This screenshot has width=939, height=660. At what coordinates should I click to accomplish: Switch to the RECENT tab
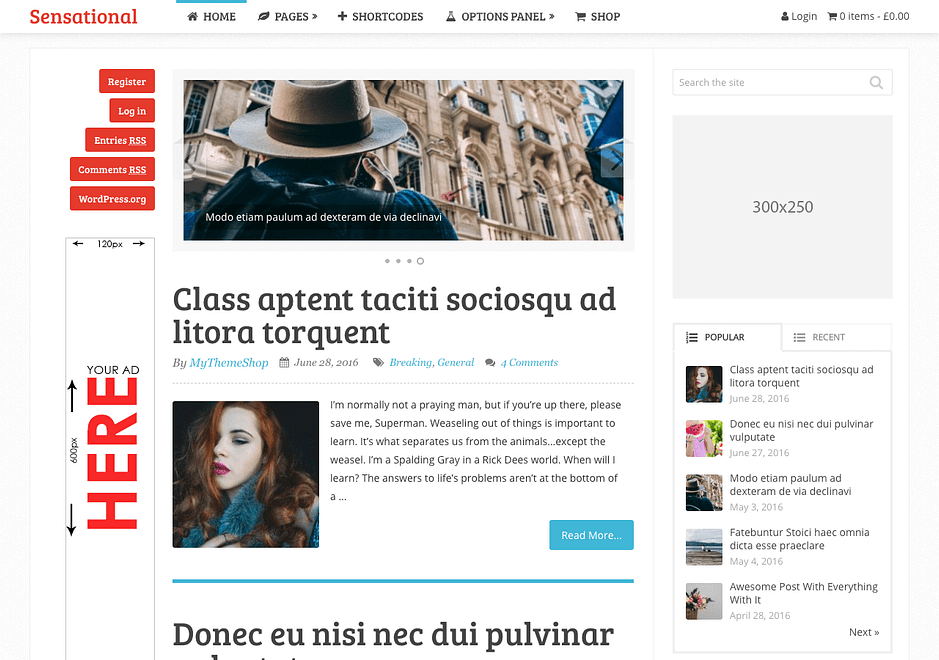837,337
